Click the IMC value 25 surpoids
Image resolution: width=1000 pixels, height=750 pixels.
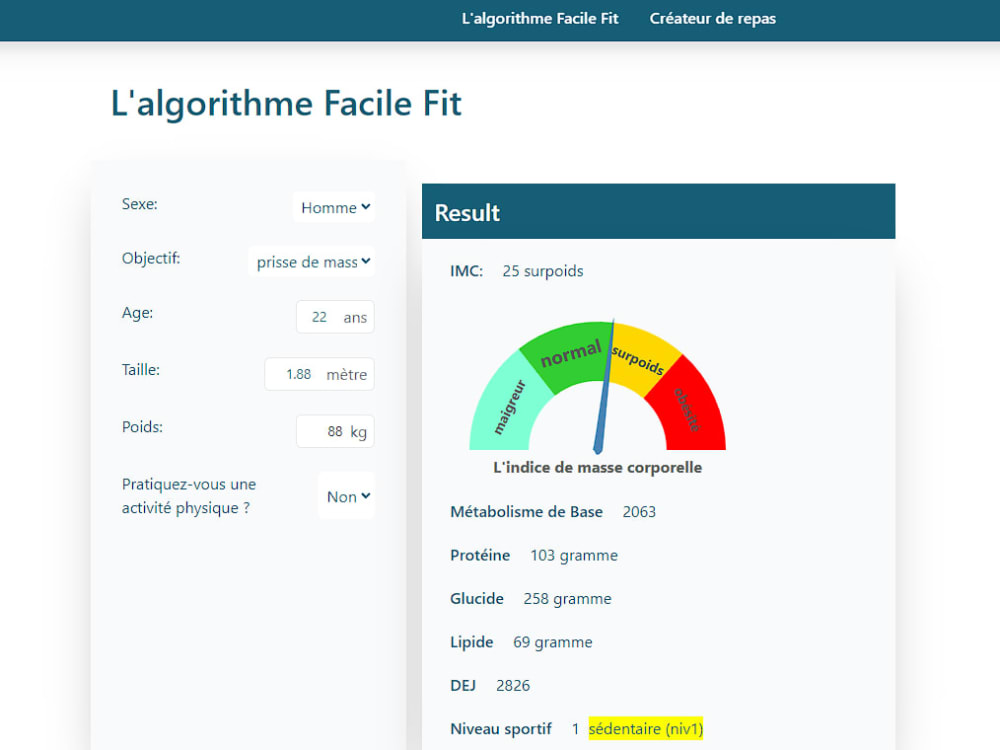click(543, 271)
